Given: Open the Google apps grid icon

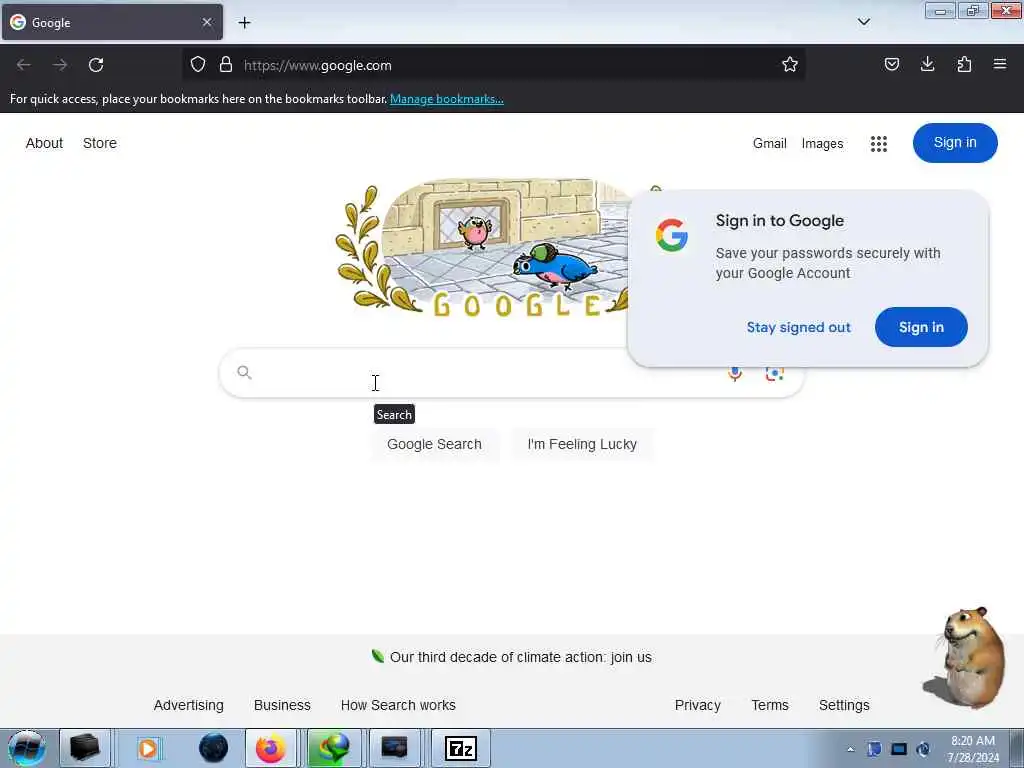Looking at the screenshot, I should 878,144.
